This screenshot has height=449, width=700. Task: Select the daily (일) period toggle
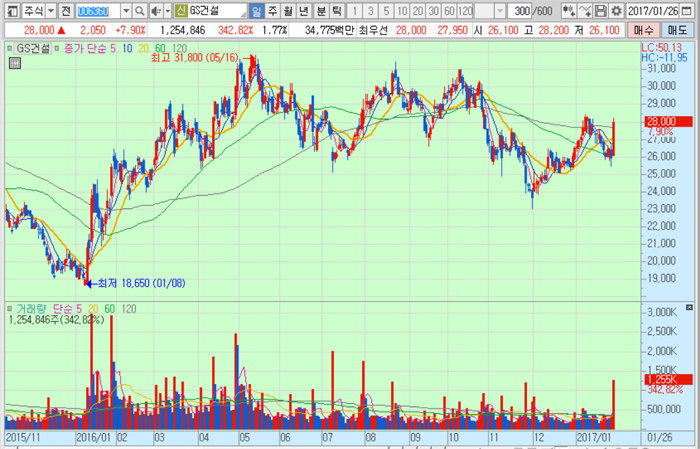tap(257, 10)
